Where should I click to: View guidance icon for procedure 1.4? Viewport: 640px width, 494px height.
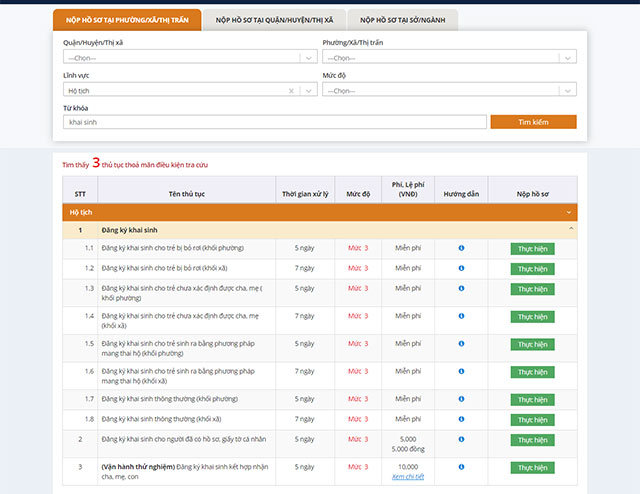461,315
